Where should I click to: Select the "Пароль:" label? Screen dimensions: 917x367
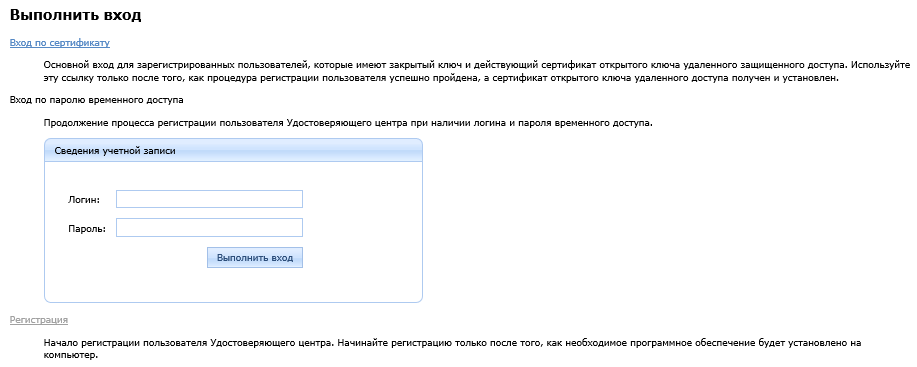(87, 228)
